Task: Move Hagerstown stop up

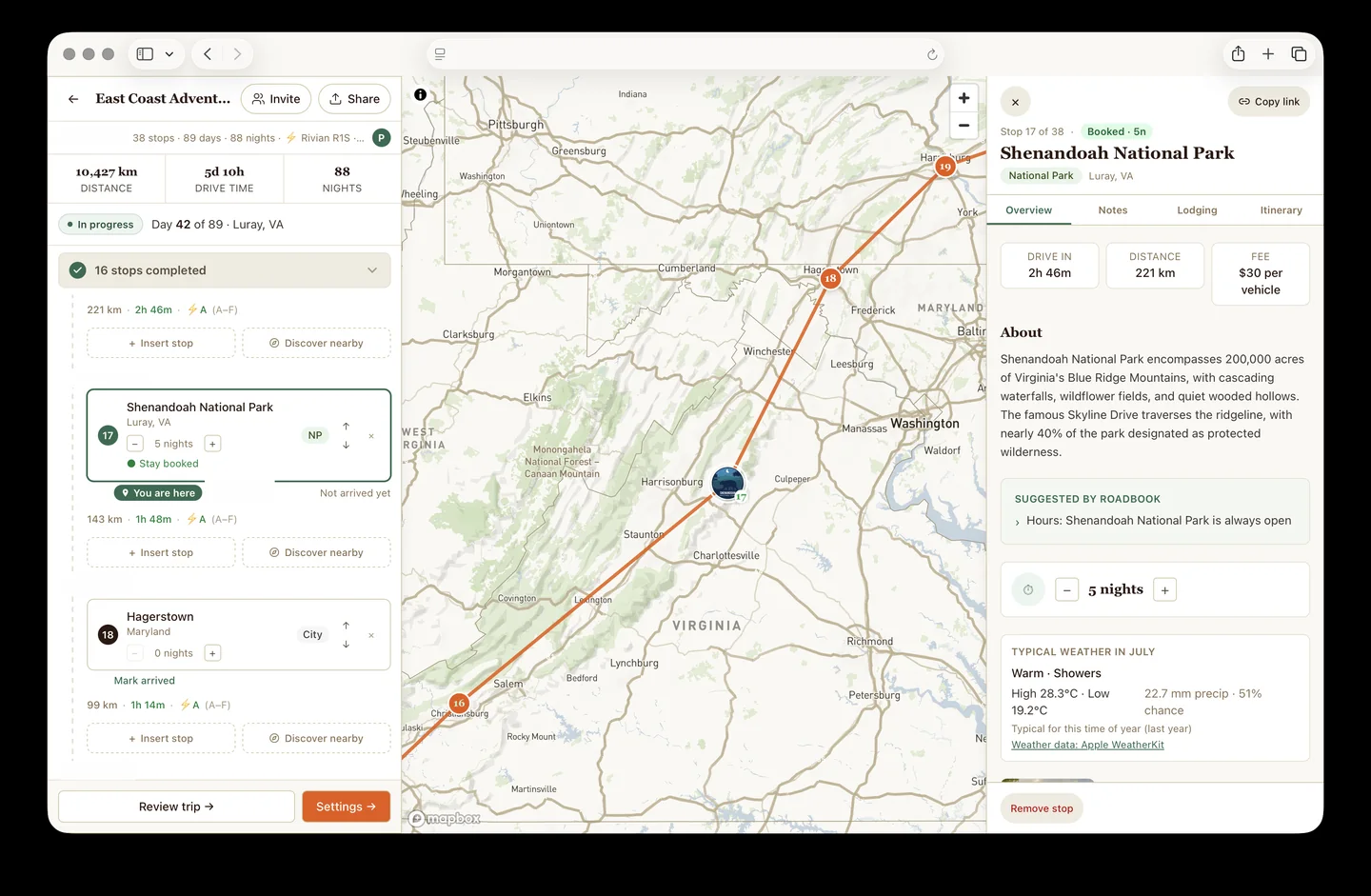Action: 346,626
